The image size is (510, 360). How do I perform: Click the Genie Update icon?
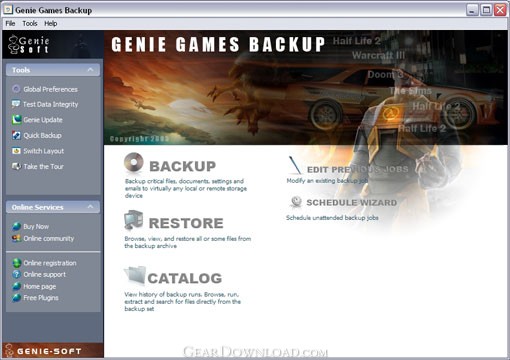click(x=16, y=119)
